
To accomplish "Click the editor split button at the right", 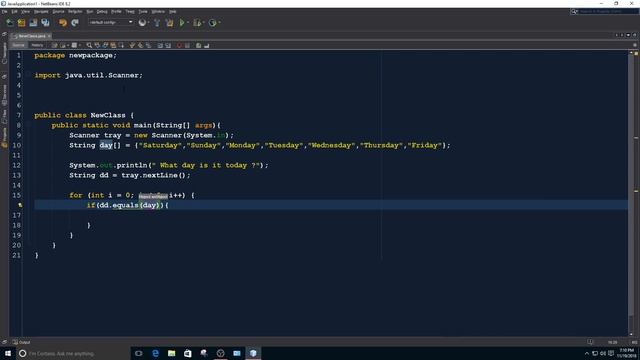I will coord(635,45).
